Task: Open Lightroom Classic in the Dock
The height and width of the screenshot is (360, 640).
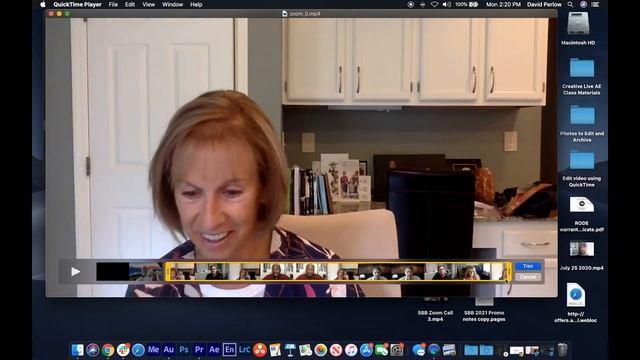Action: [244, 350]
